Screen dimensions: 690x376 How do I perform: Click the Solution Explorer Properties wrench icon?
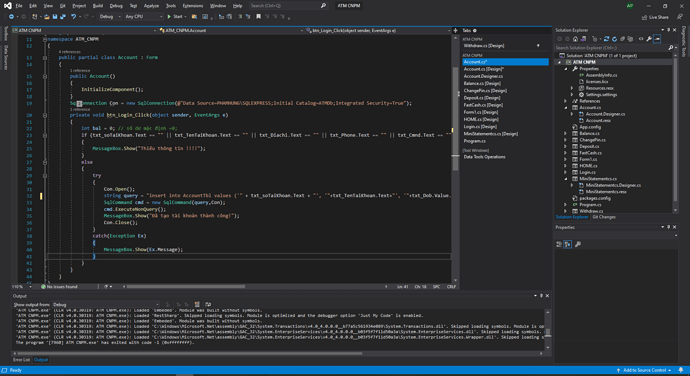point(649,39)
